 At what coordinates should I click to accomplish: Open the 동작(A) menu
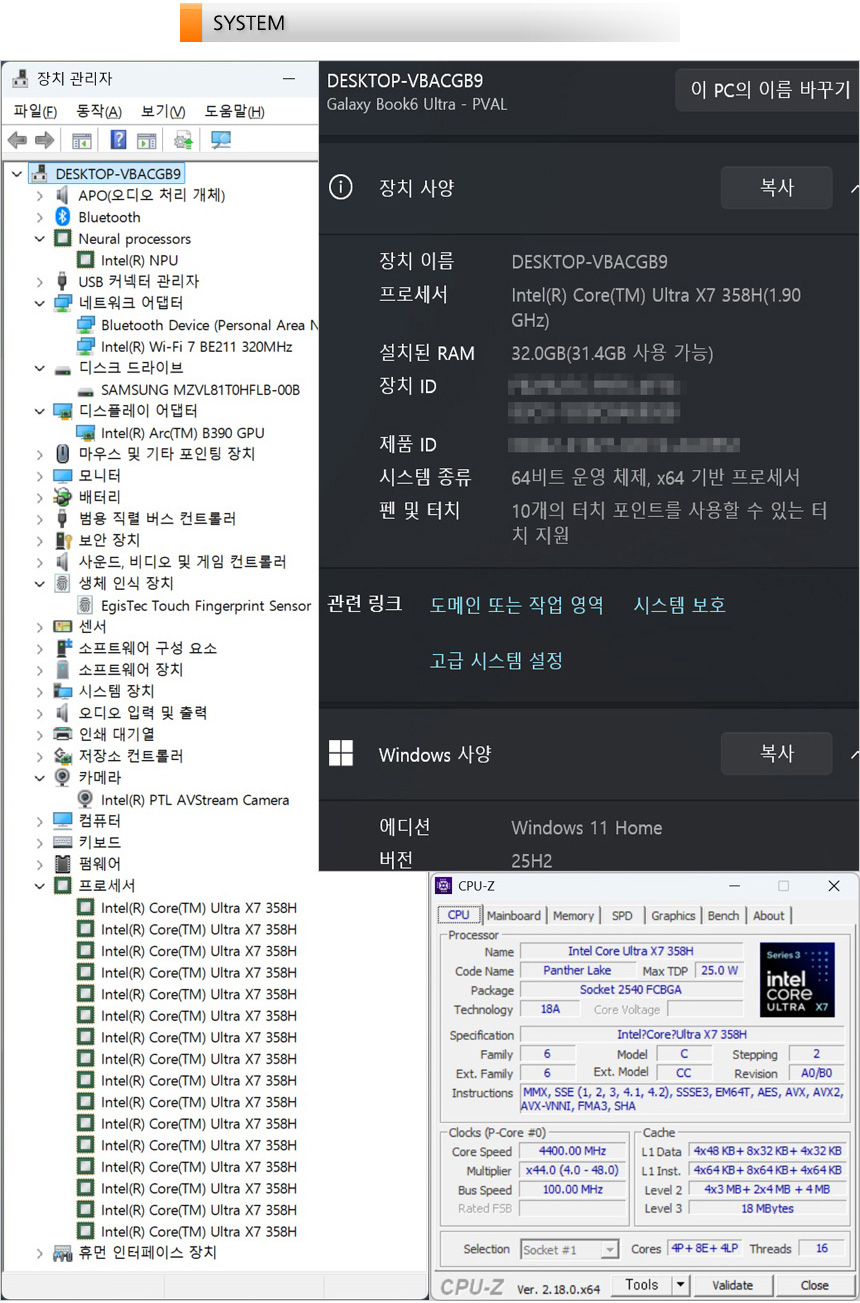99,111
